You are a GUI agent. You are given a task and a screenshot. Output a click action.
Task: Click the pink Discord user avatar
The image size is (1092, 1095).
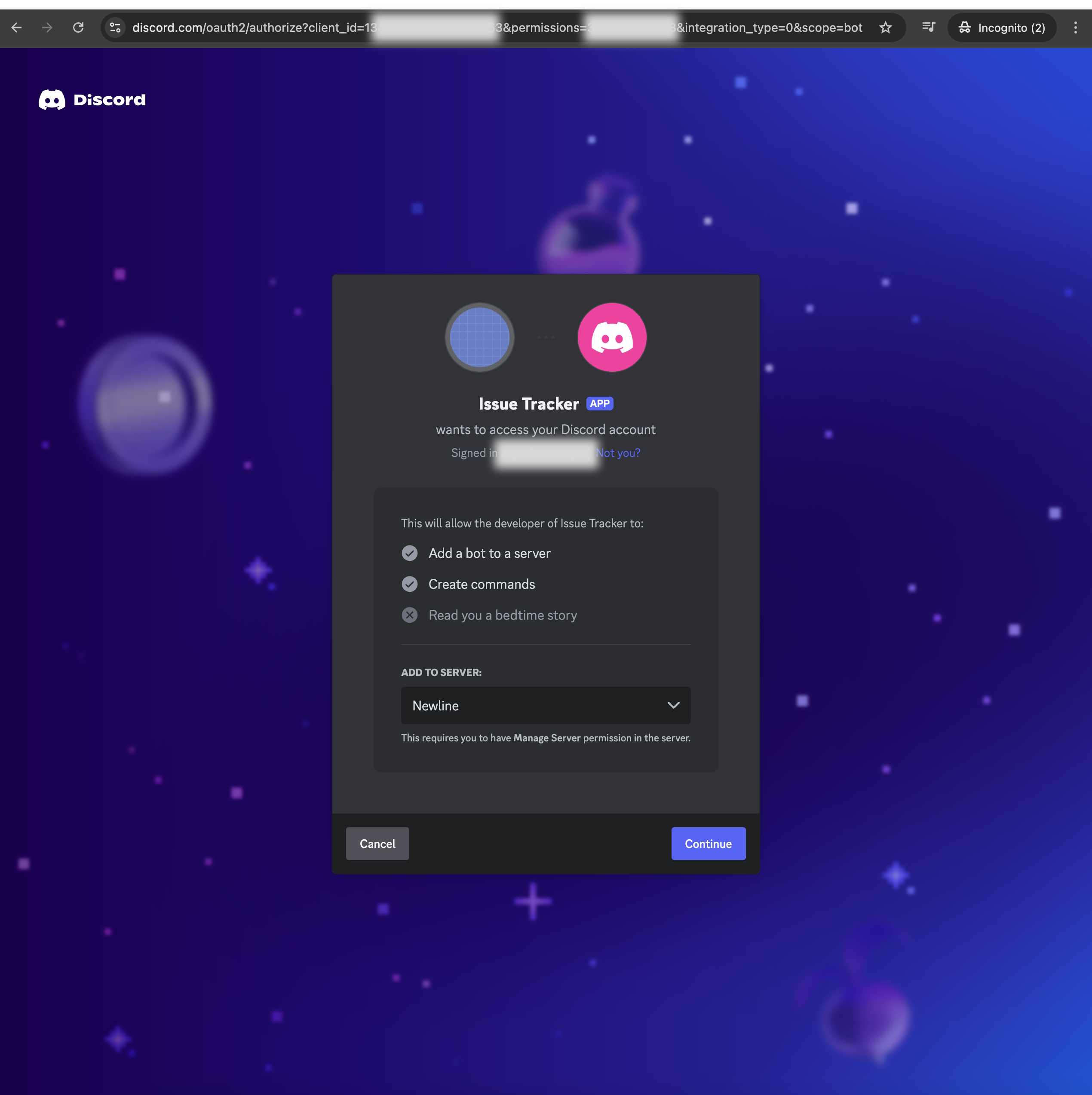(611, 337)
